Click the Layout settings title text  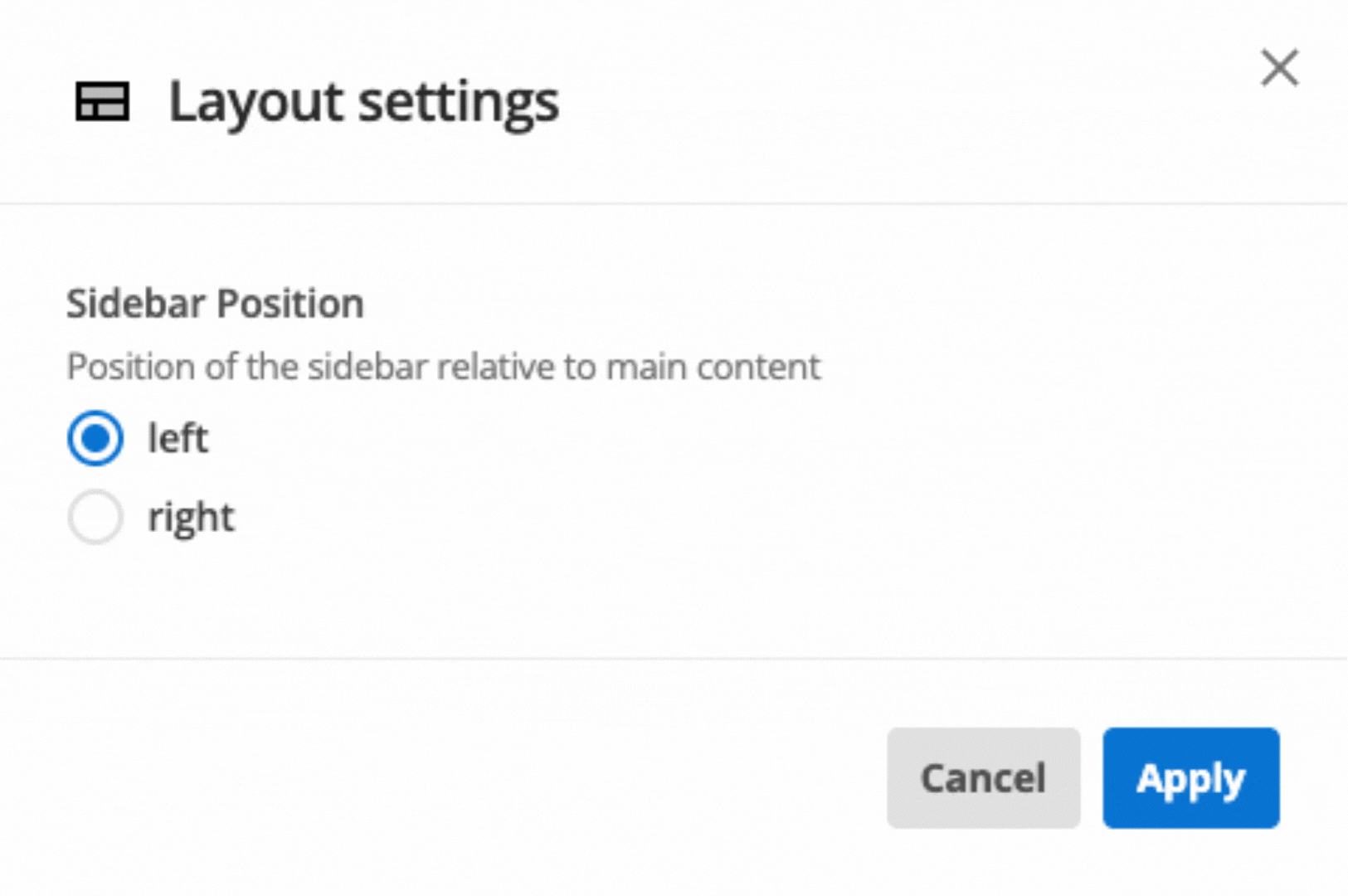[x=363, y=101]
